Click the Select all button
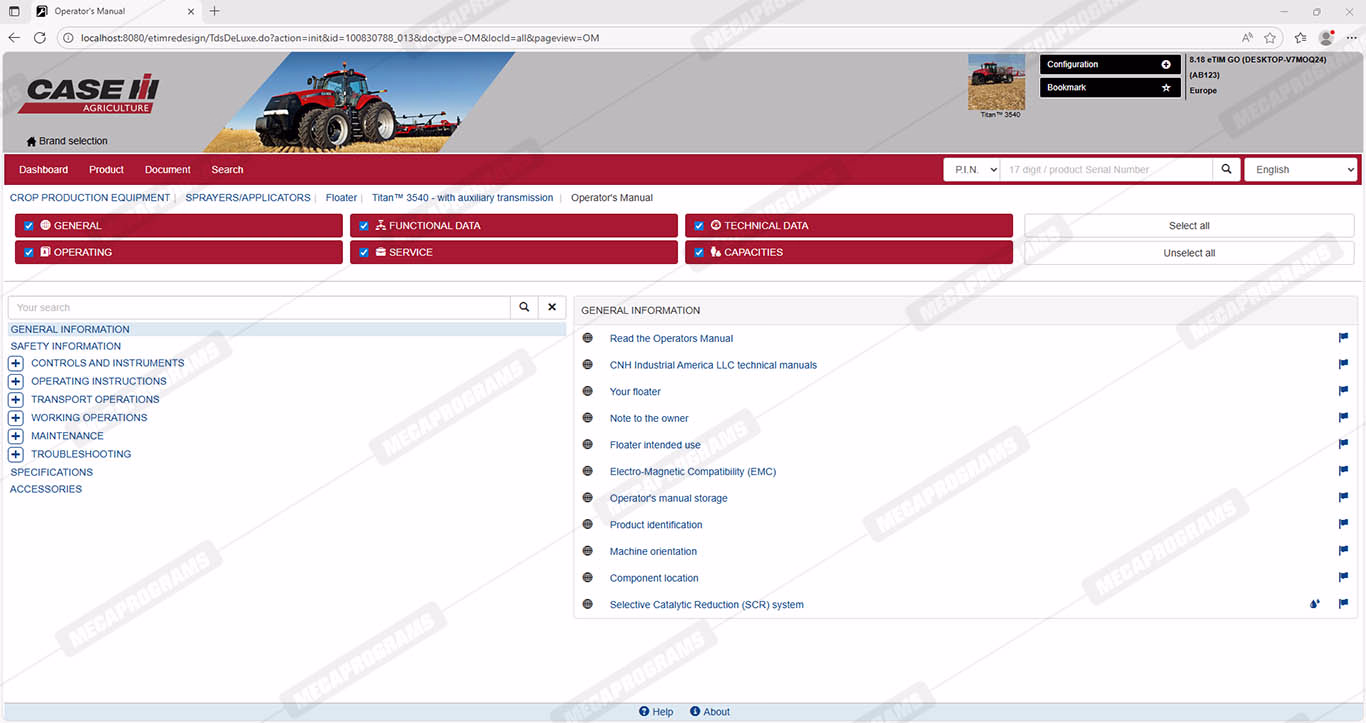 [1189, 226]
